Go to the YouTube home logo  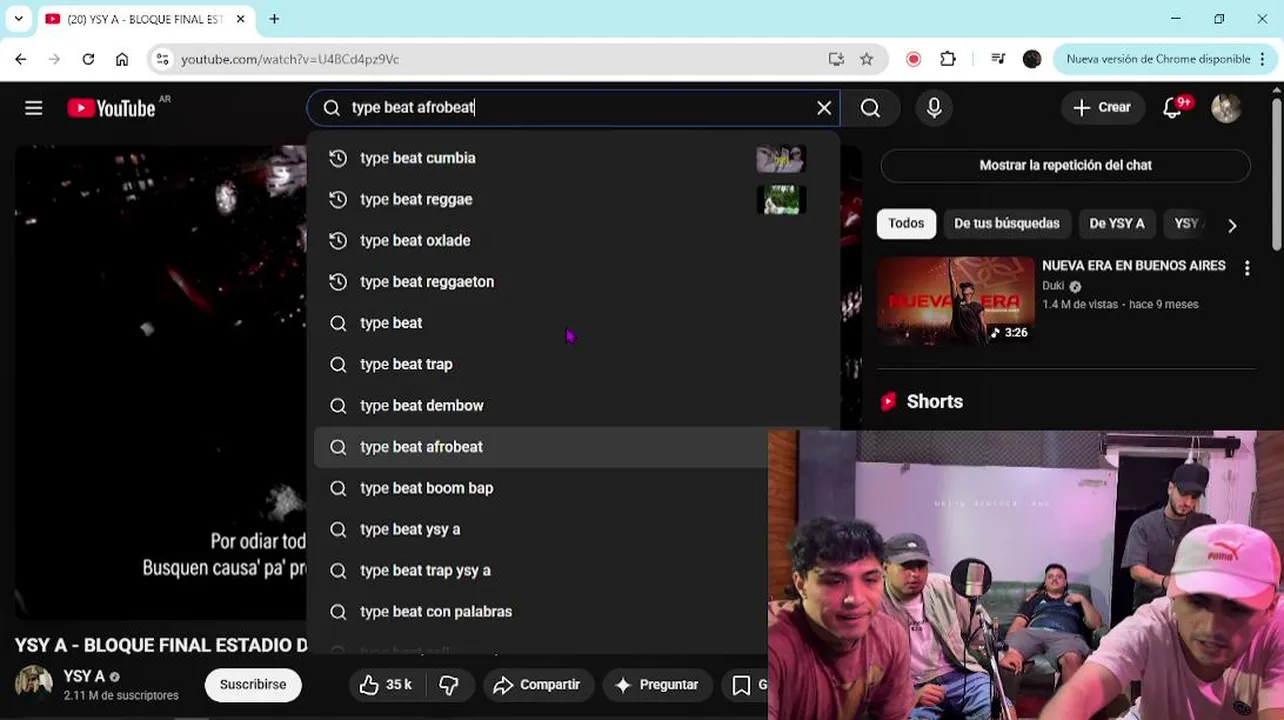pyautogui.click(x=112, y=108)
